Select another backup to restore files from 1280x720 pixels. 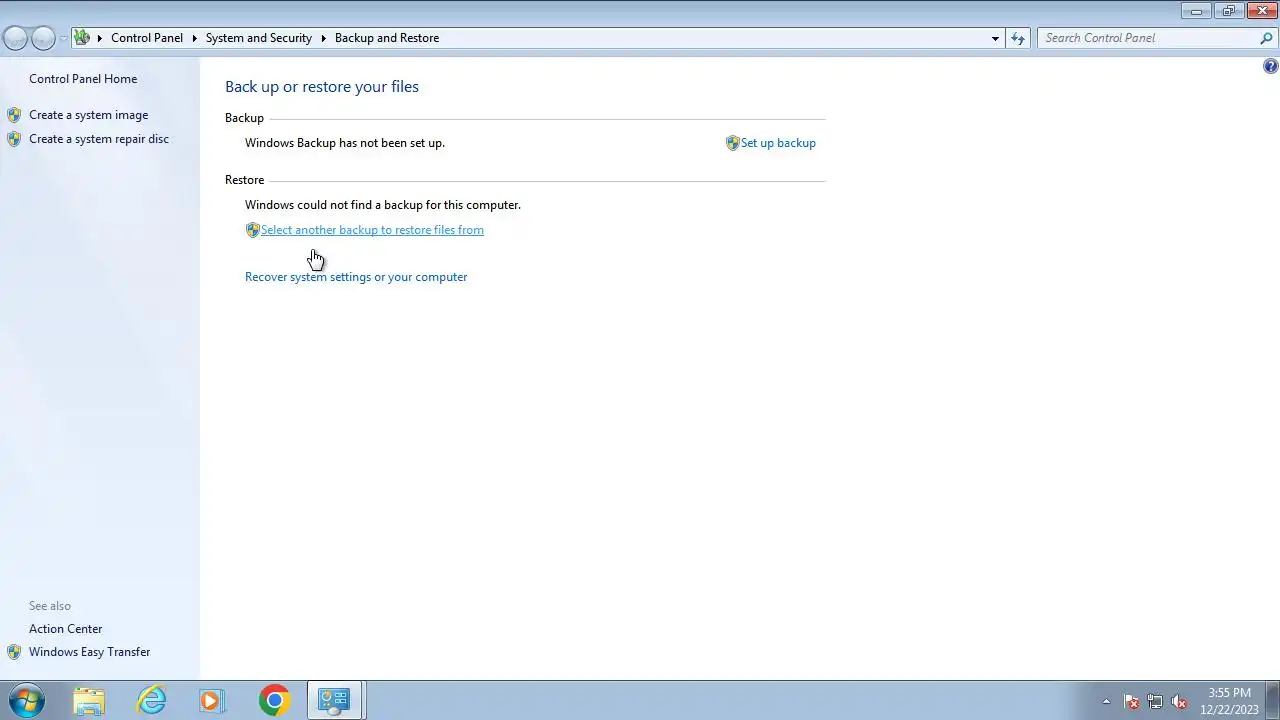pos(372,230)
